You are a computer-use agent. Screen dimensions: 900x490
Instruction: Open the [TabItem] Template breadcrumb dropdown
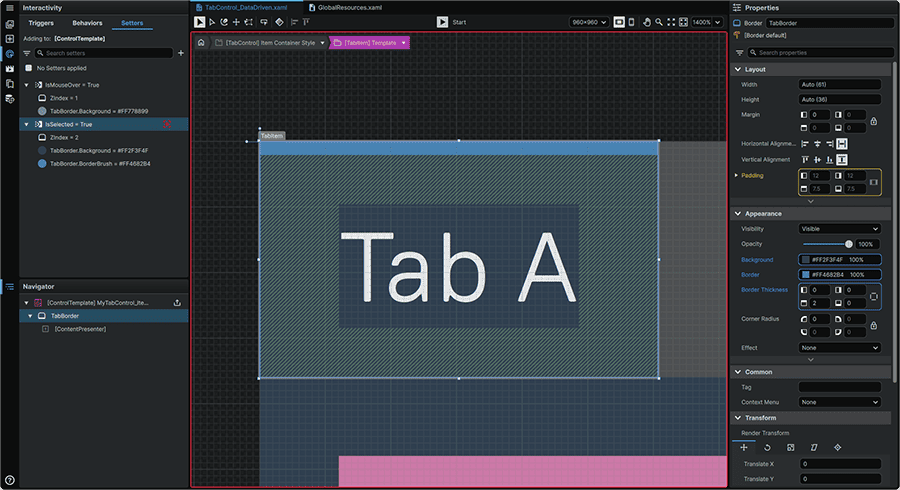click(x=404, y=43)
